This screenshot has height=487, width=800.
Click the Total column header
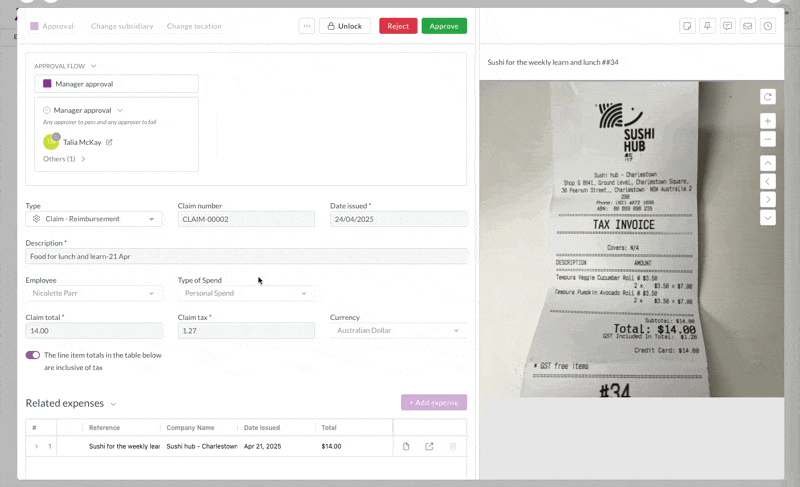point(329,428)
